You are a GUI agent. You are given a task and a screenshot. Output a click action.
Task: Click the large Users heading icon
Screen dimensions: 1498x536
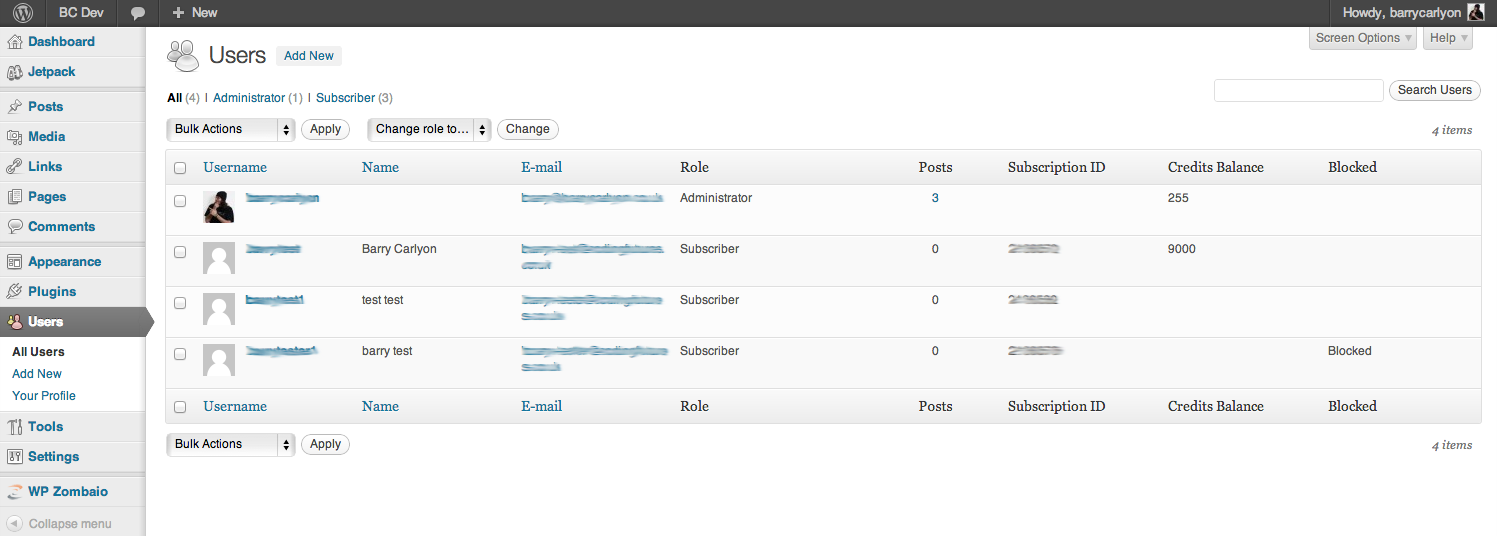click(183, 56)
